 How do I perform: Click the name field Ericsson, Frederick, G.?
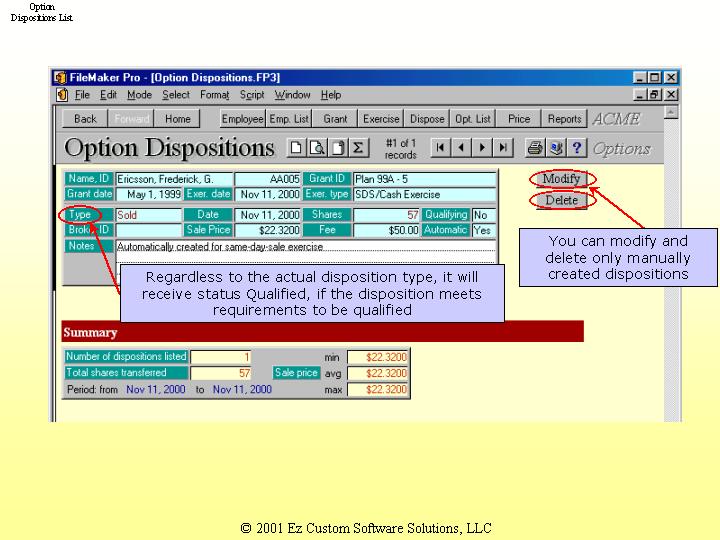pos(174,179)
